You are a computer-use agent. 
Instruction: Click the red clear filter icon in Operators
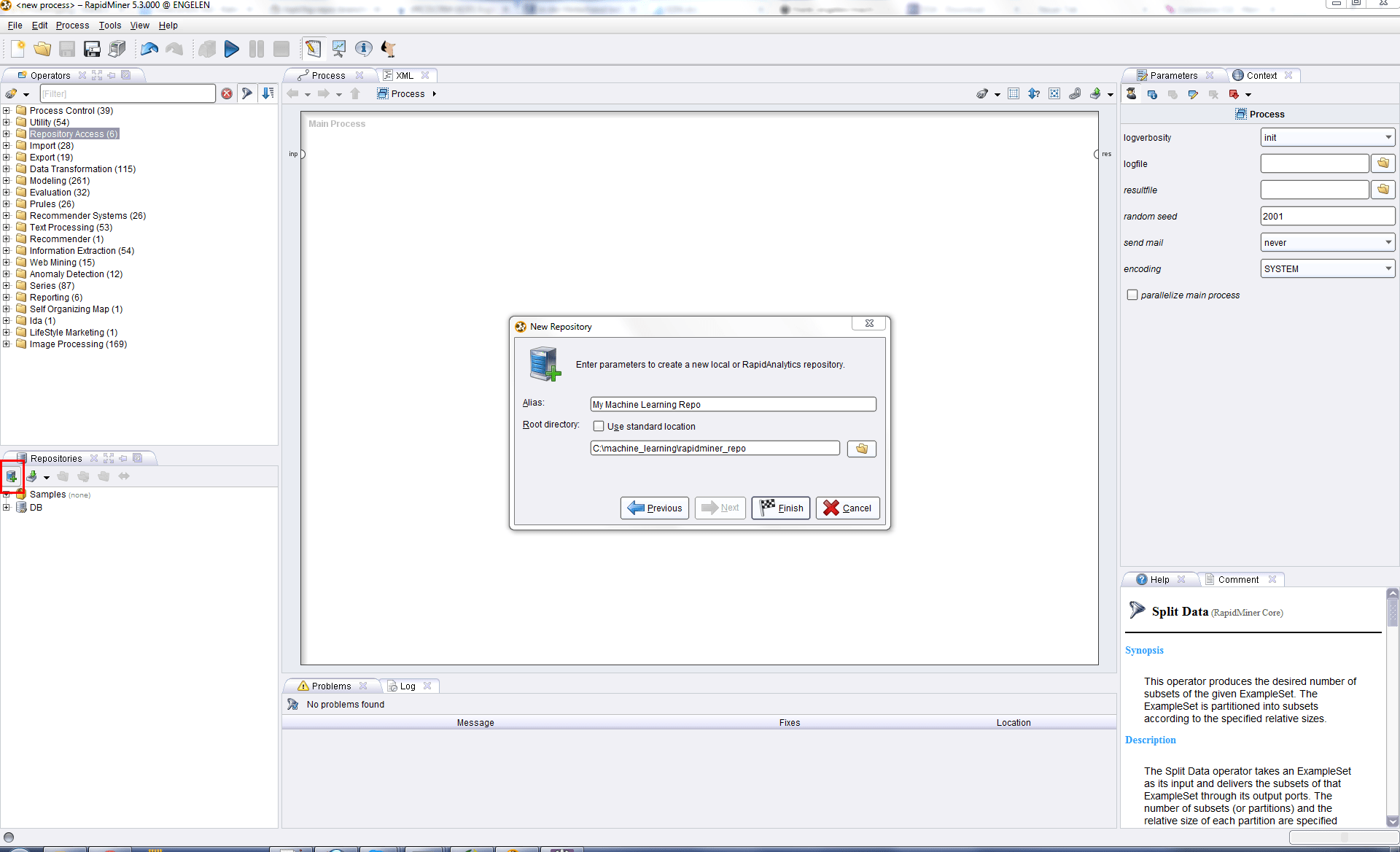227,93
